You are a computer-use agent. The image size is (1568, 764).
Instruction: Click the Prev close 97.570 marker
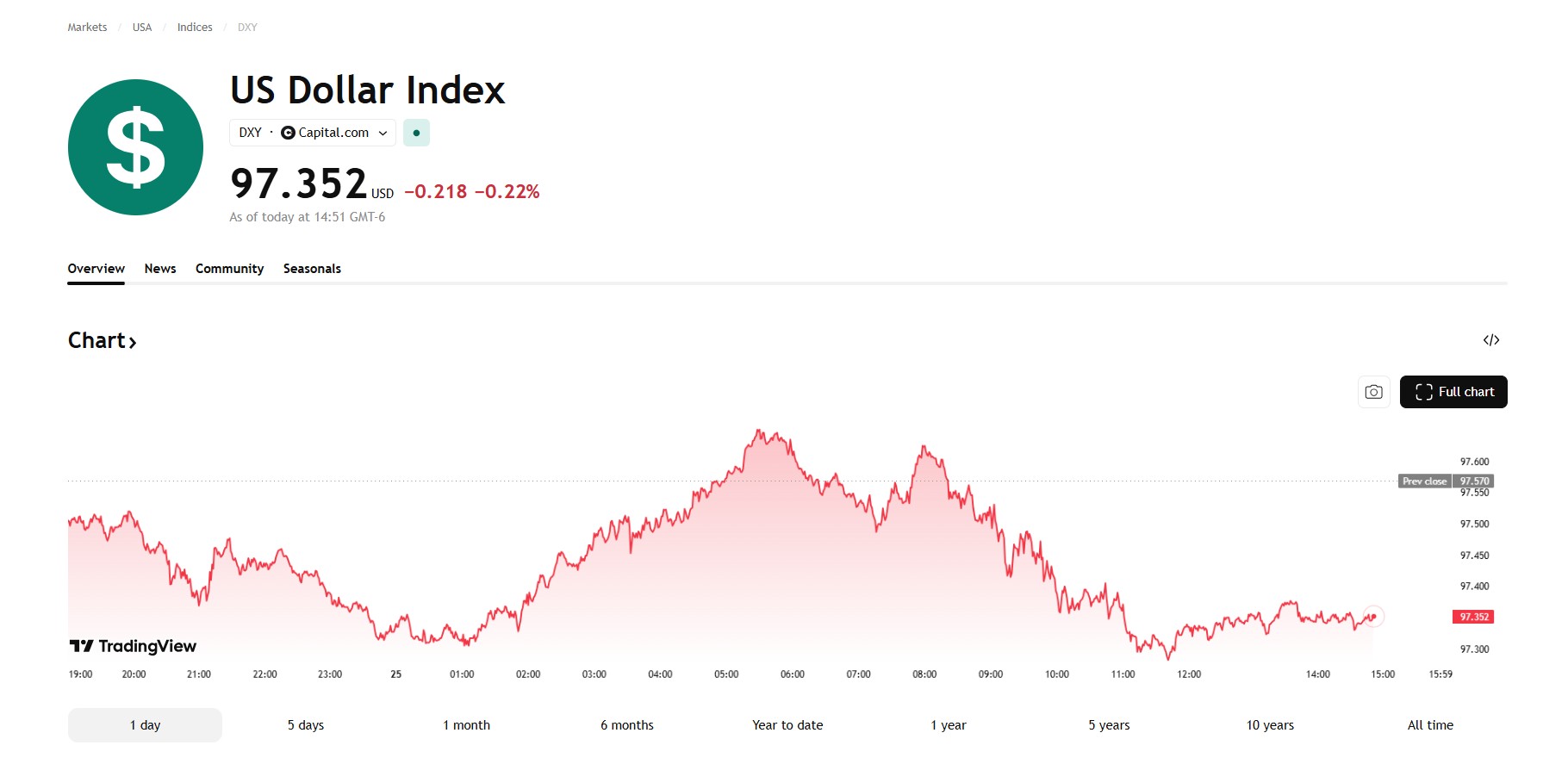coord(1445,481)
